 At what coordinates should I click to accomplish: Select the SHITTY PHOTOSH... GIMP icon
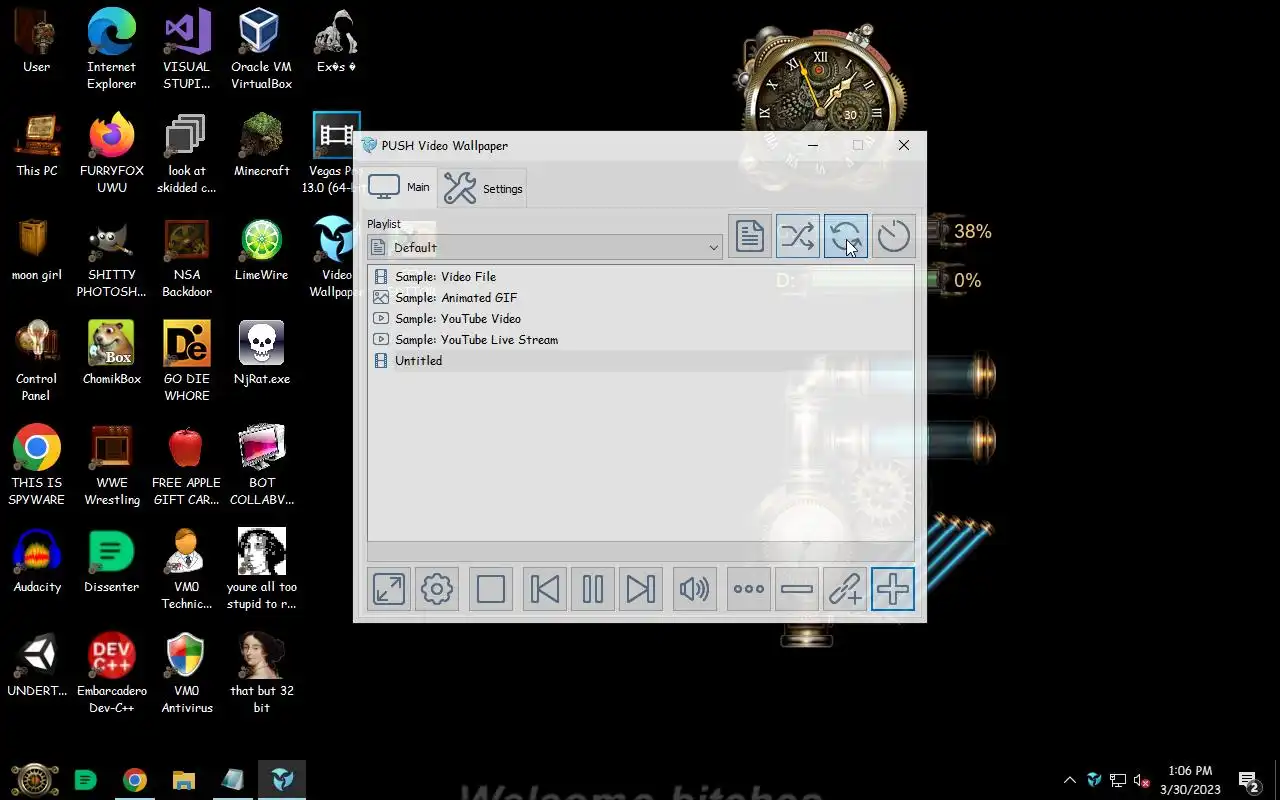pyautogui.click(x=111, y=258)
